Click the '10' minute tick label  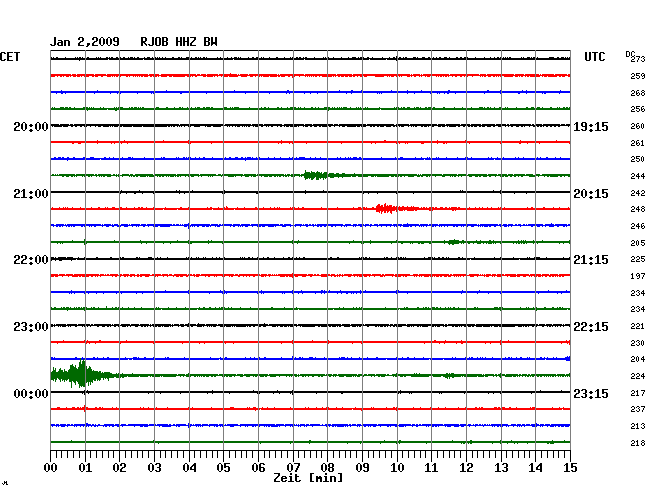click(x=397, y=467)
